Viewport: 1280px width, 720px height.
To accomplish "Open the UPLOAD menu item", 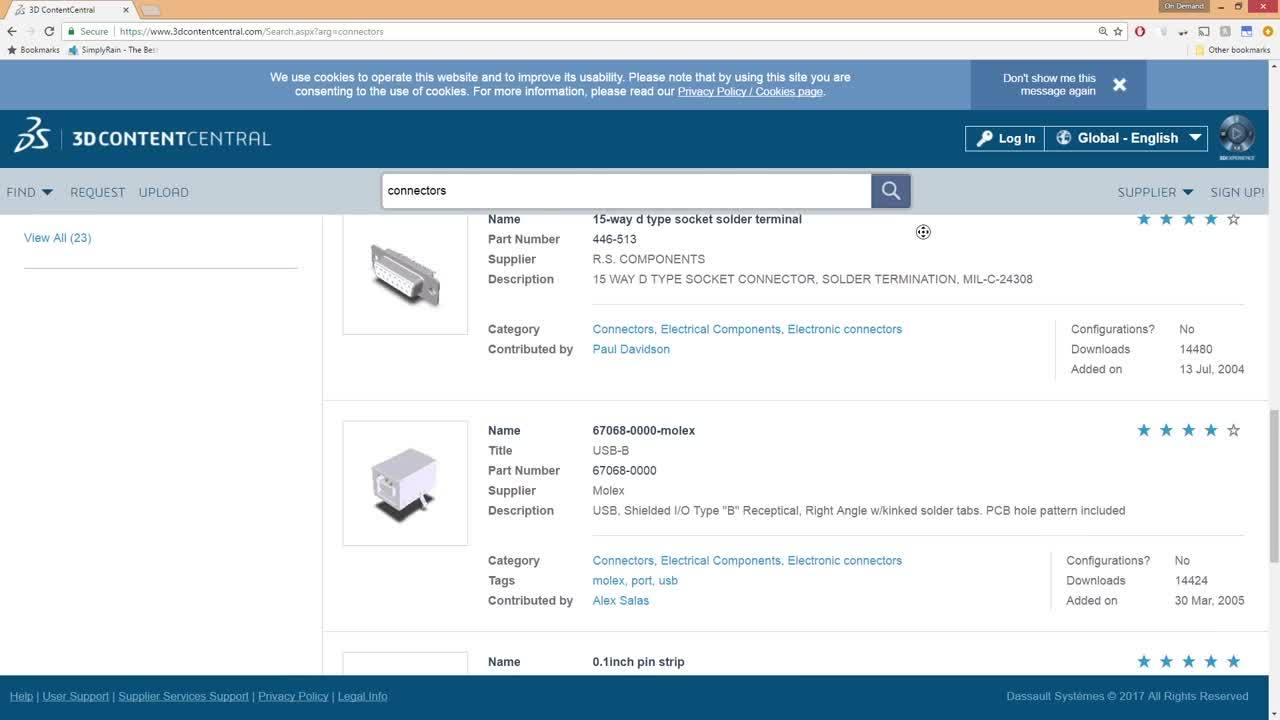I will point(163,192).
